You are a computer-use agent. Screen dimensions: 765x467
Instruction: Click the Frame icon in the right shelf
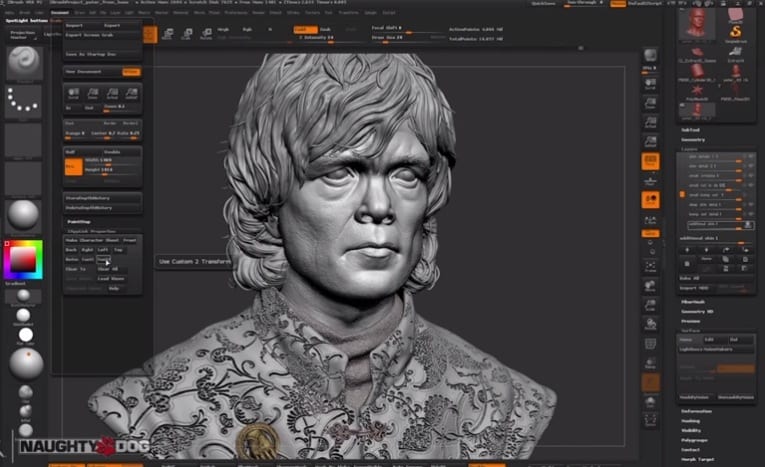[x=650, y=267]
